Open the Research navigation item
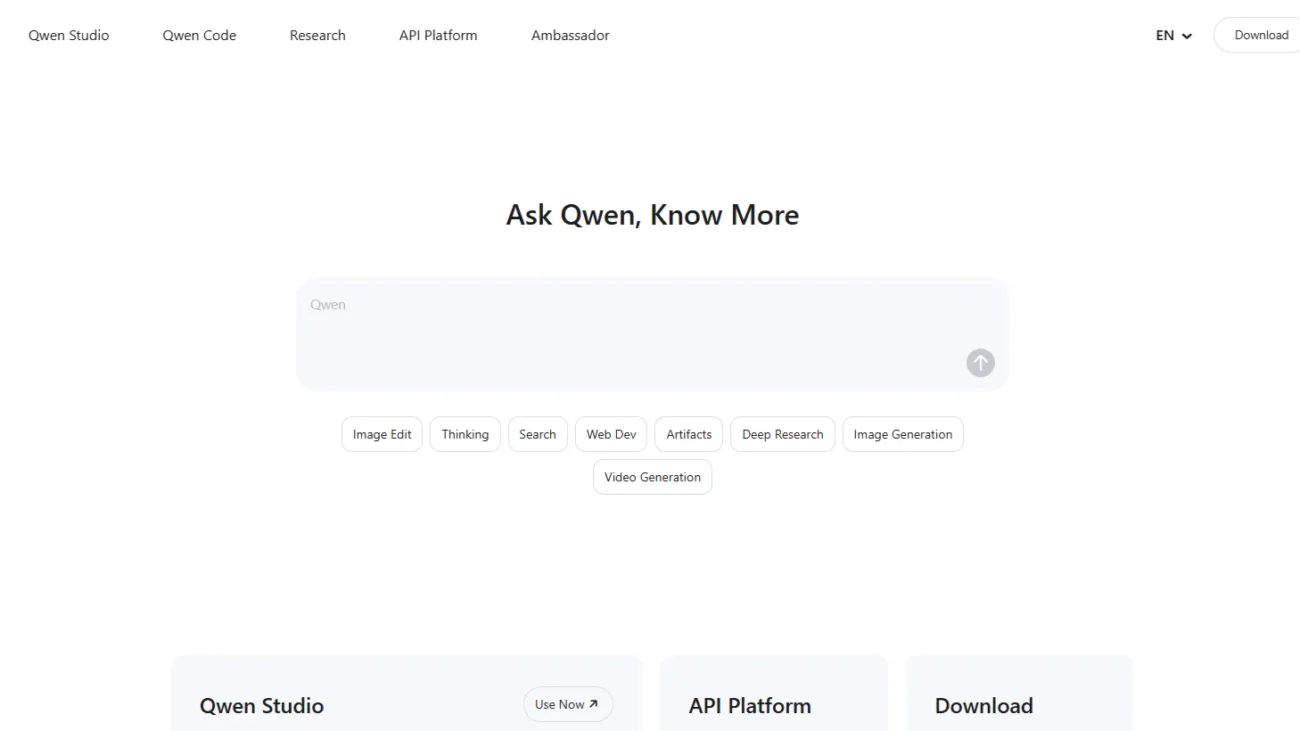 318,35
